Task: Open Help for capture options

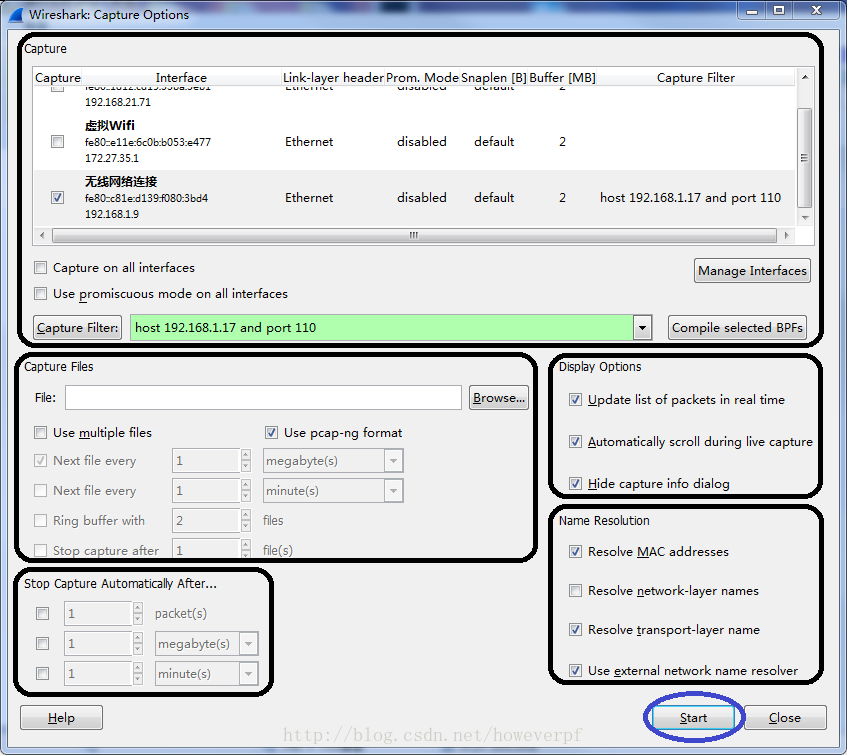Action: click(61, 718)
